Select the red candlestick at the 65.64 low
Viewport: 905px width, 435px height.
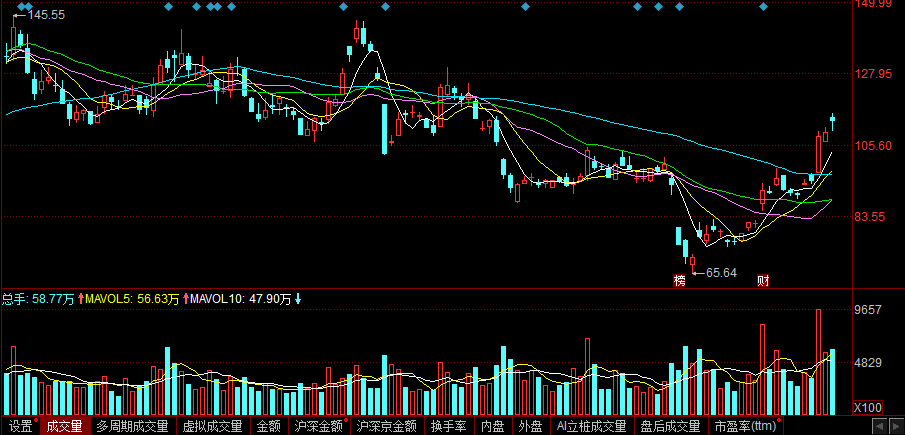click(692, 260)
